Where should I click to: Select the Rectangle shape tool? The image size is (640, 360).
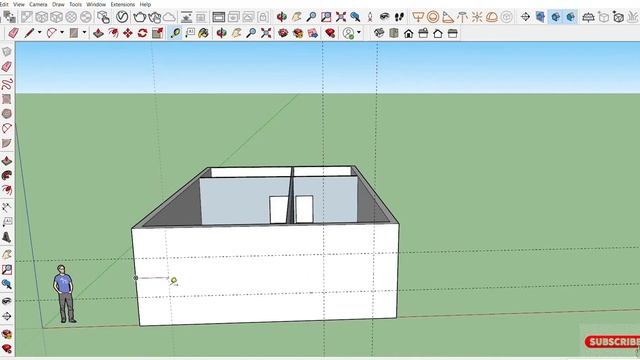click(73, 33)
